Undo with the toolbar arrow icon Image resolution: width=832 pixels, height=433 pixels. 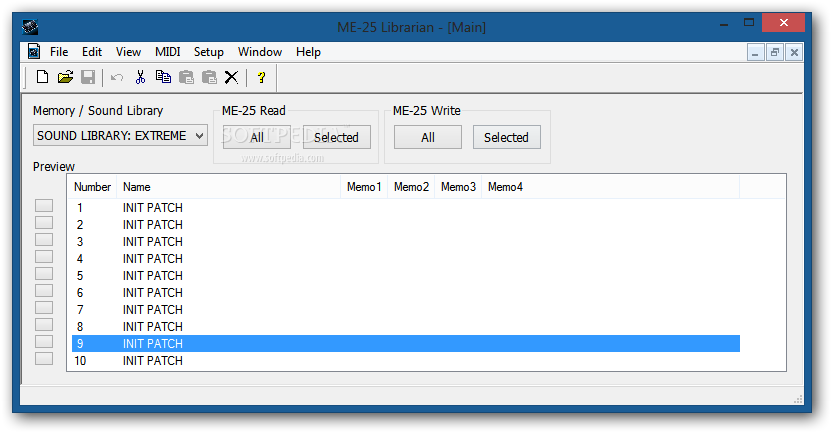tap(117, 78)
